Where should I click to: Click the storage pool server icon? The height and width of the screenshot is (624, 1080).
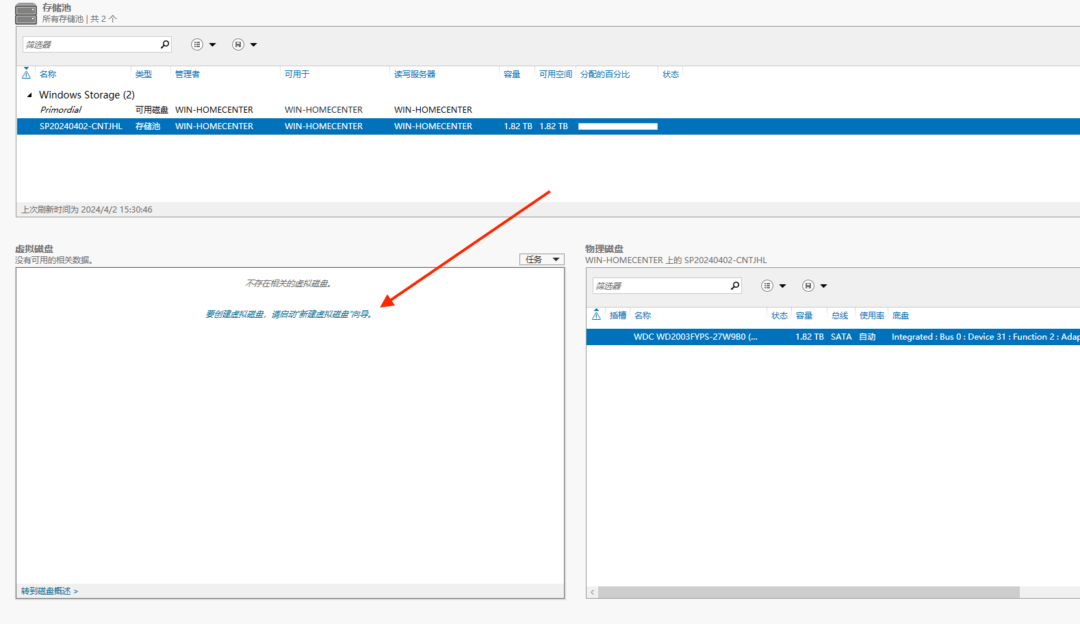pyautogui.click(x=25, y=14)
